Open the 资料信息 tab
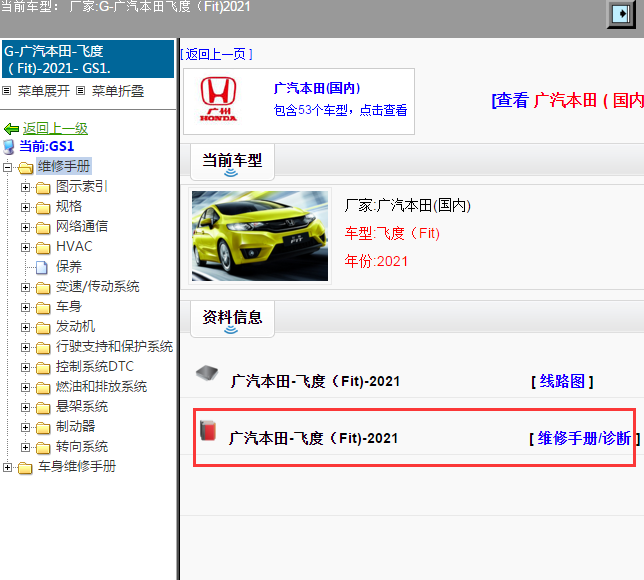644x580 pixels. tap(232, 319)
